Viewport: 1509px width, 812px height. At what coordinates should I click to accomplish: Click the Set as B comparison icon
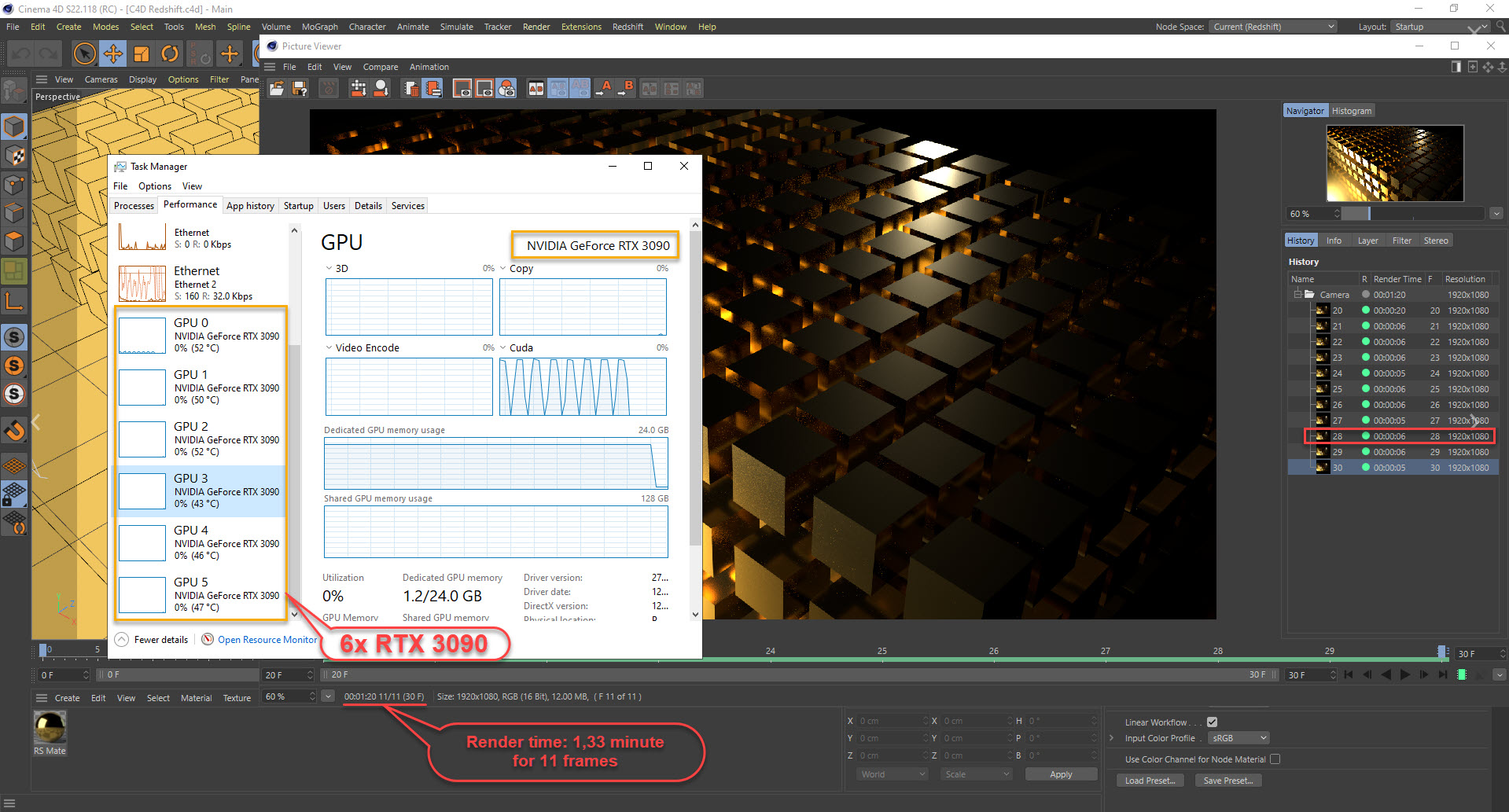pyautogui.click(x=625, y=89)
